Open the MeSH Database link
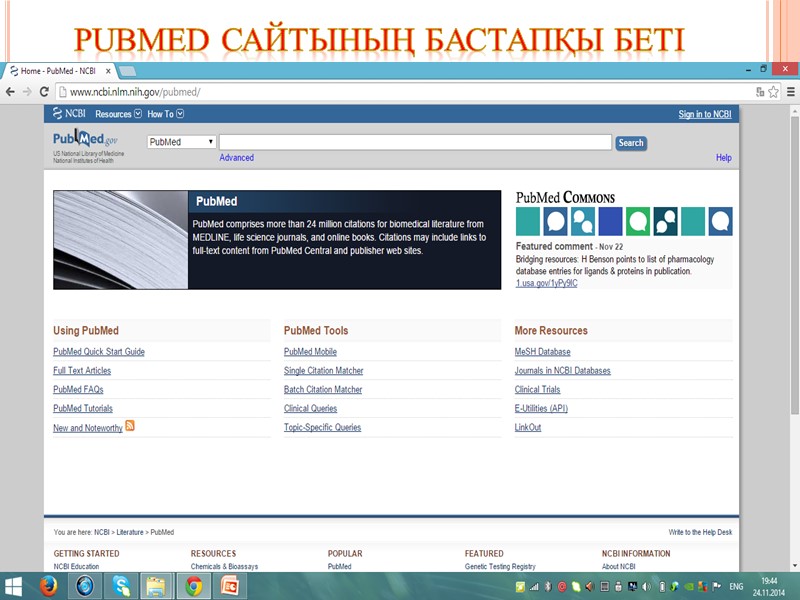800x600 pixels. click(x=542, y=352)
